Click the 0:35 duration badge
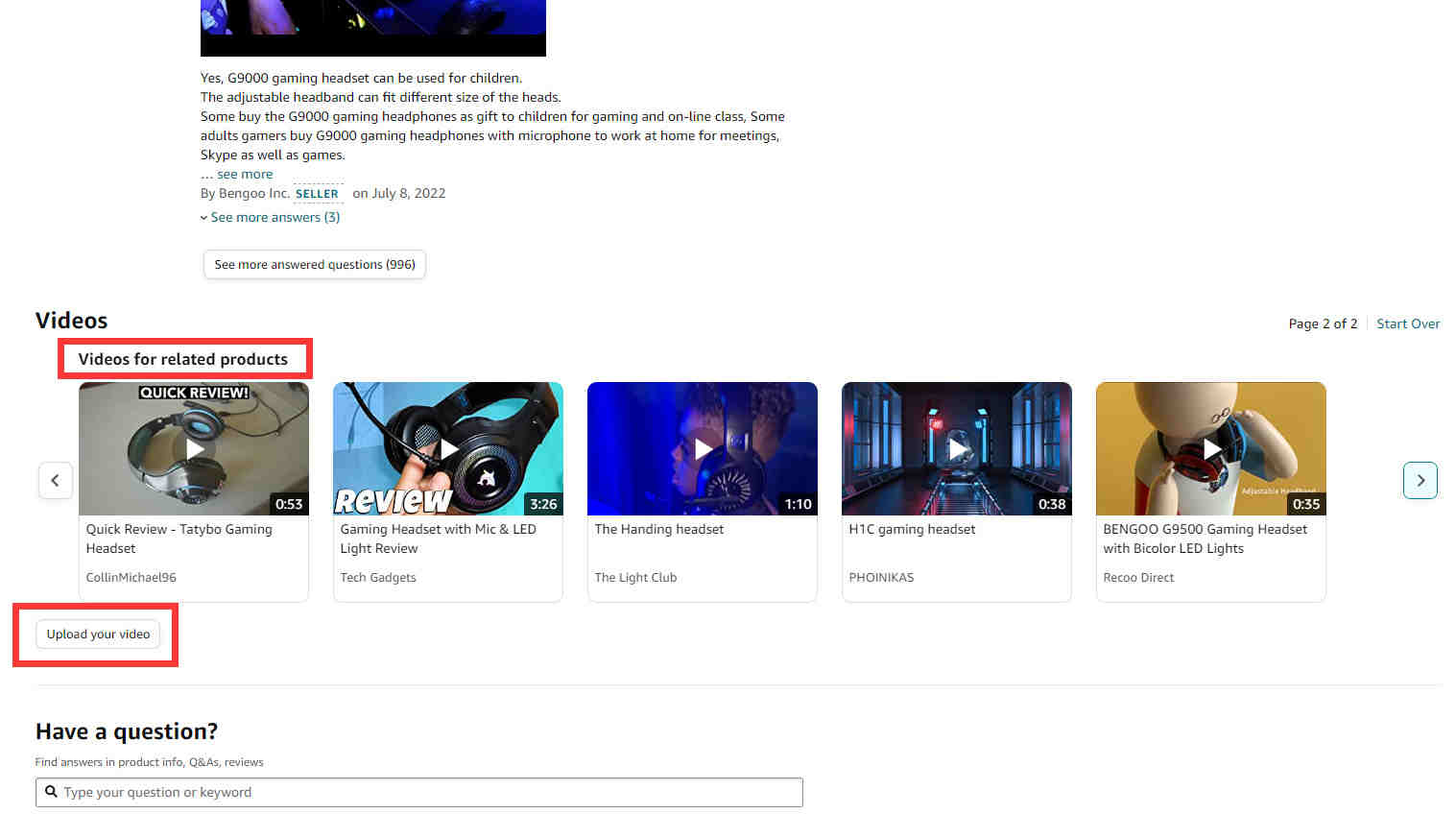 [1306, 504]
